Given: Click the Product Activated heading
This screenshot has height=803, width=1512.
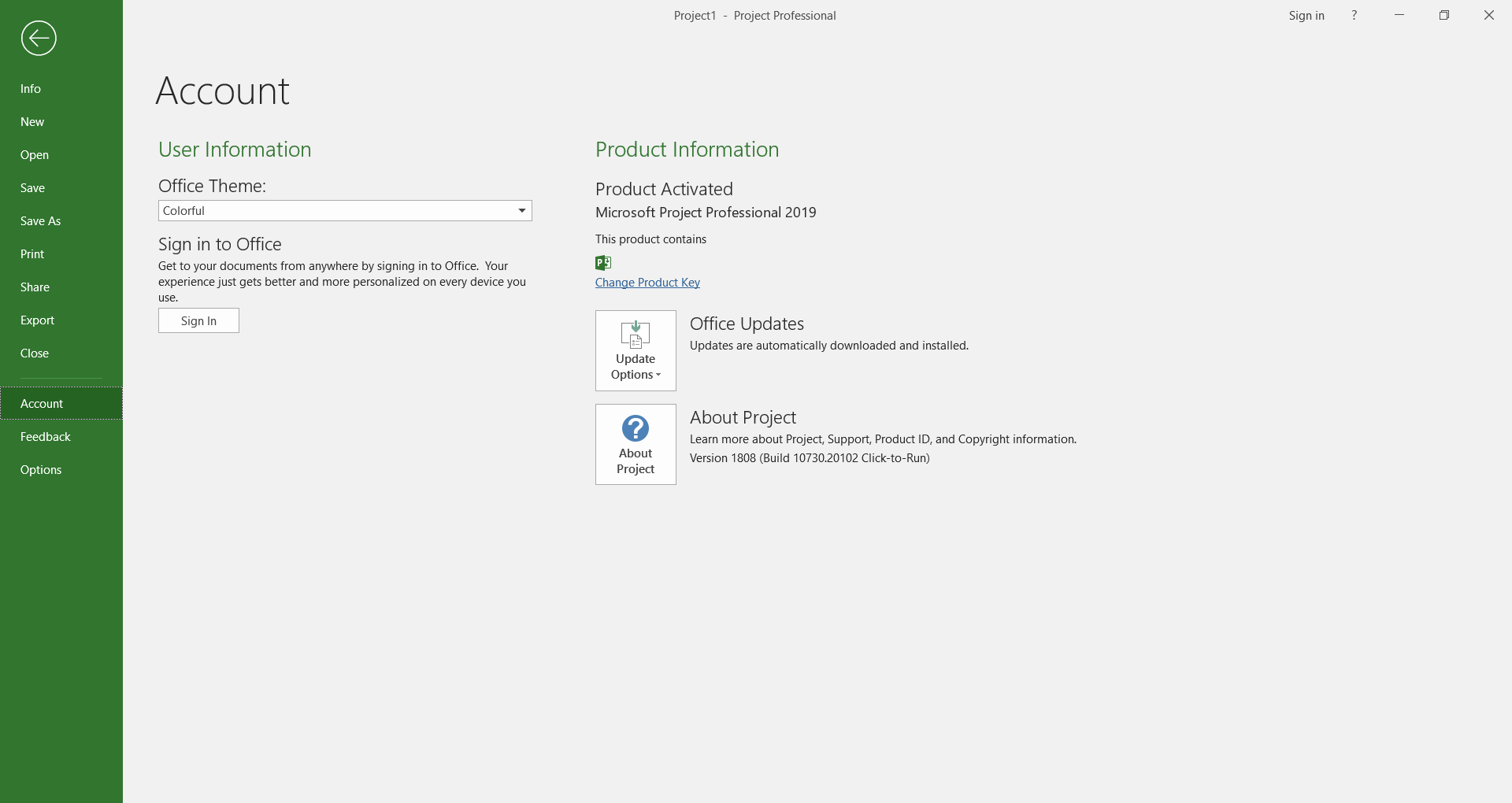Looking at the screenshot, I should 664,189.
